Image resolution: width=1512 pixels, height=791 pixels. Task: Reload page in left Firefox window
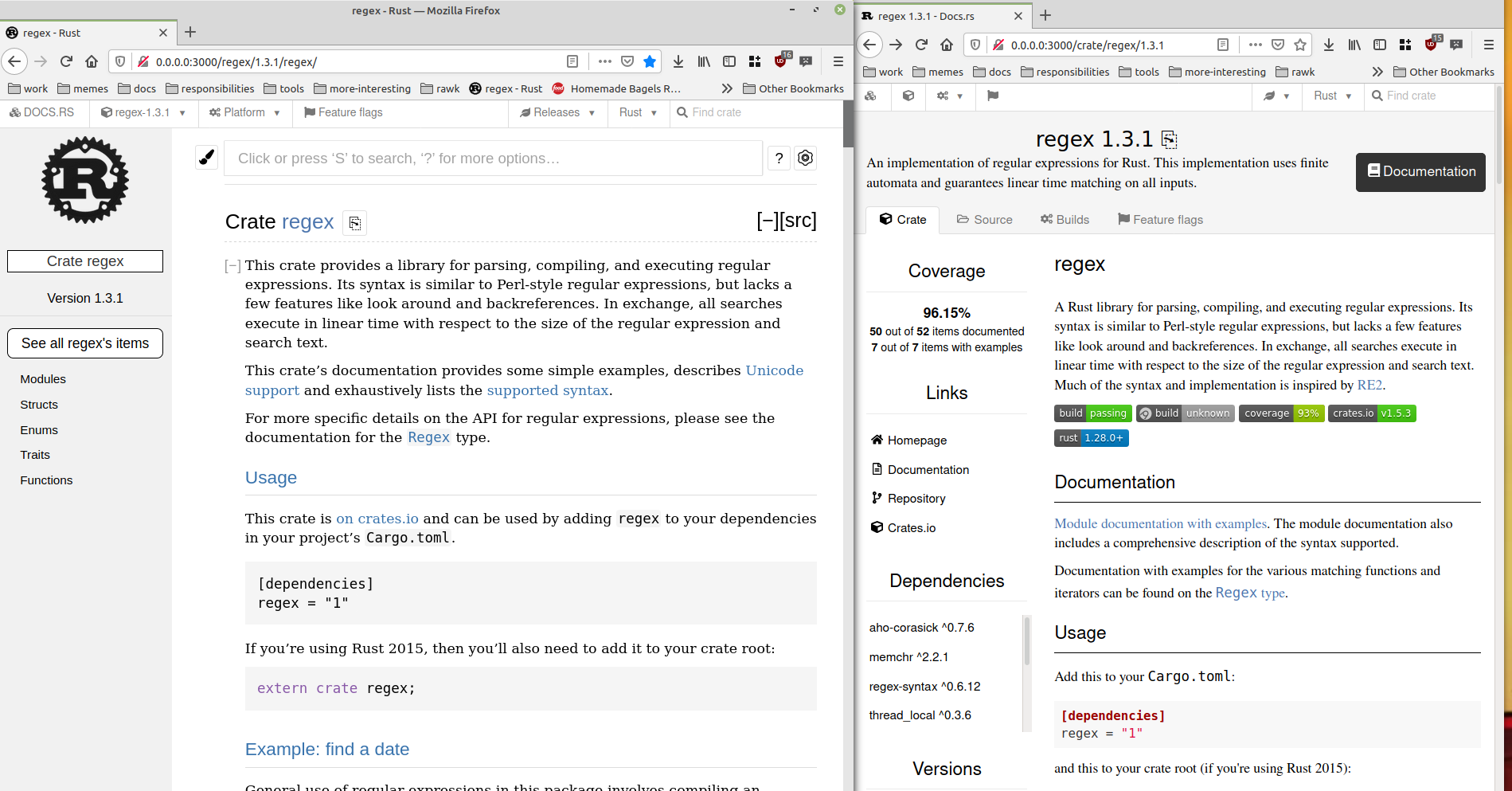pyautogui.click(x=66, y=61)
